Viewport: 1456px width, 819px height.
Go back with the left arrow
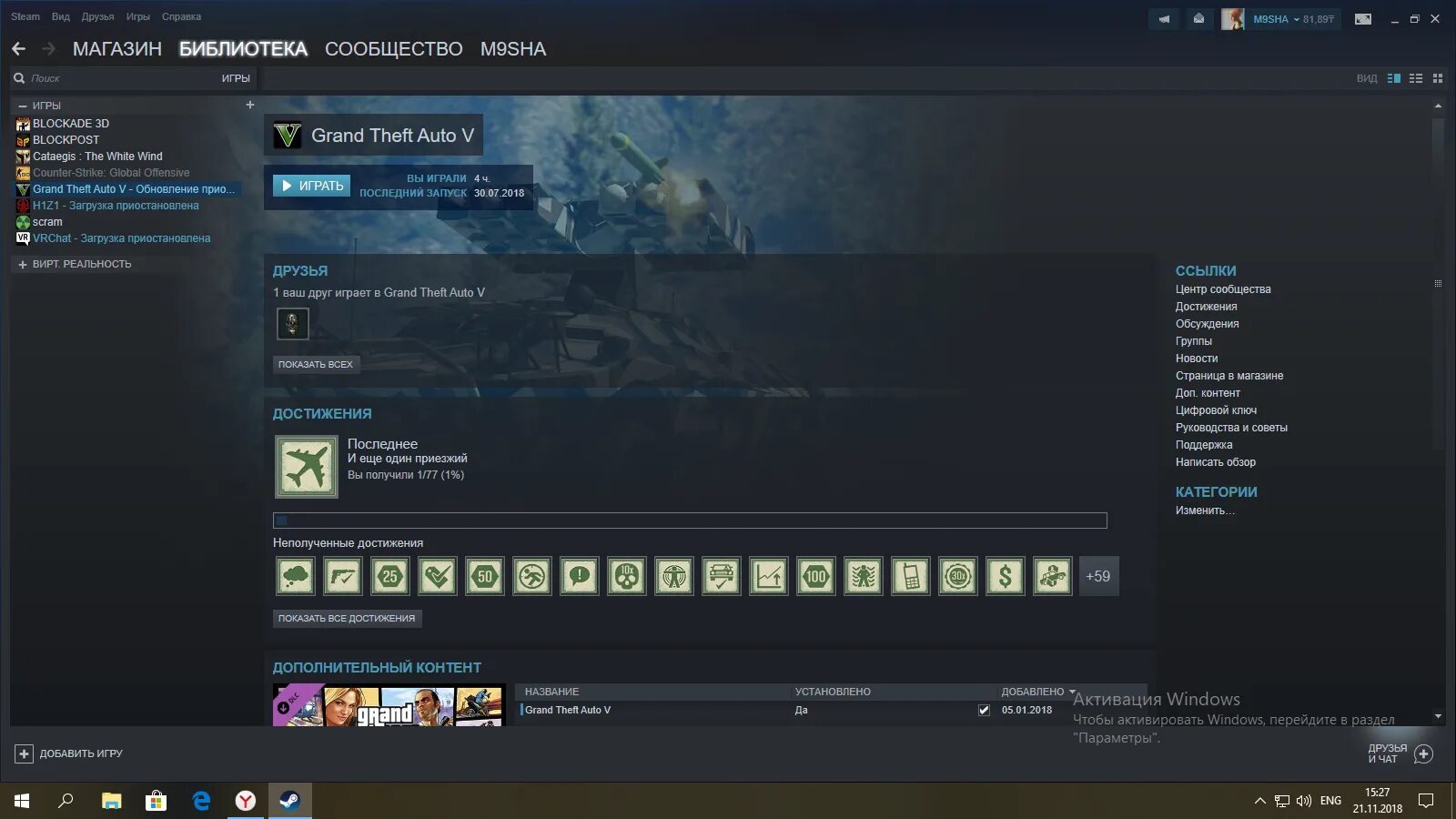(18, 49)
